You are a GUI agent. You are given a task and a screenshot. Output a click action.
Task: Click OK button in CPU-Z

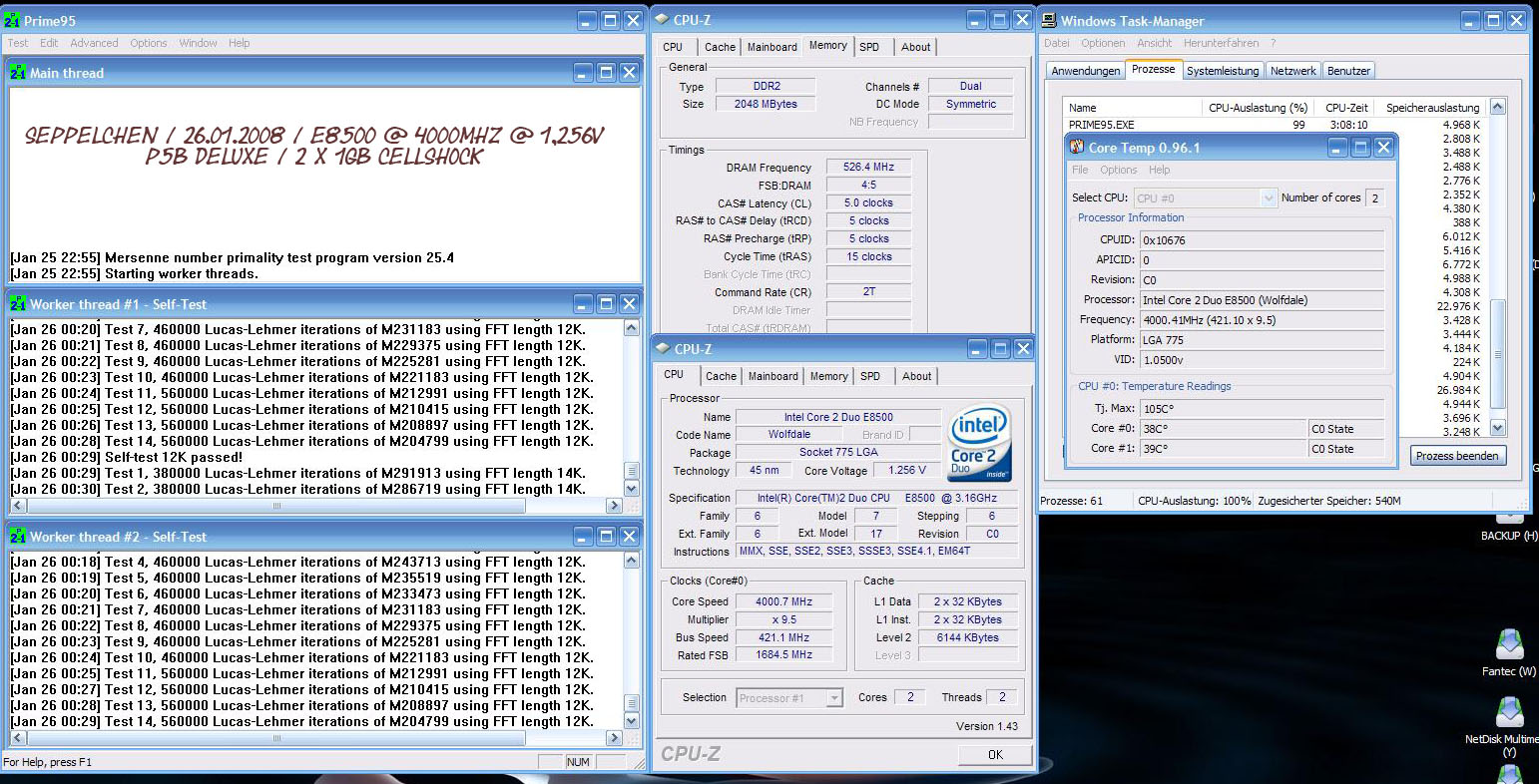pyautogui.click(x=995, y=754)
